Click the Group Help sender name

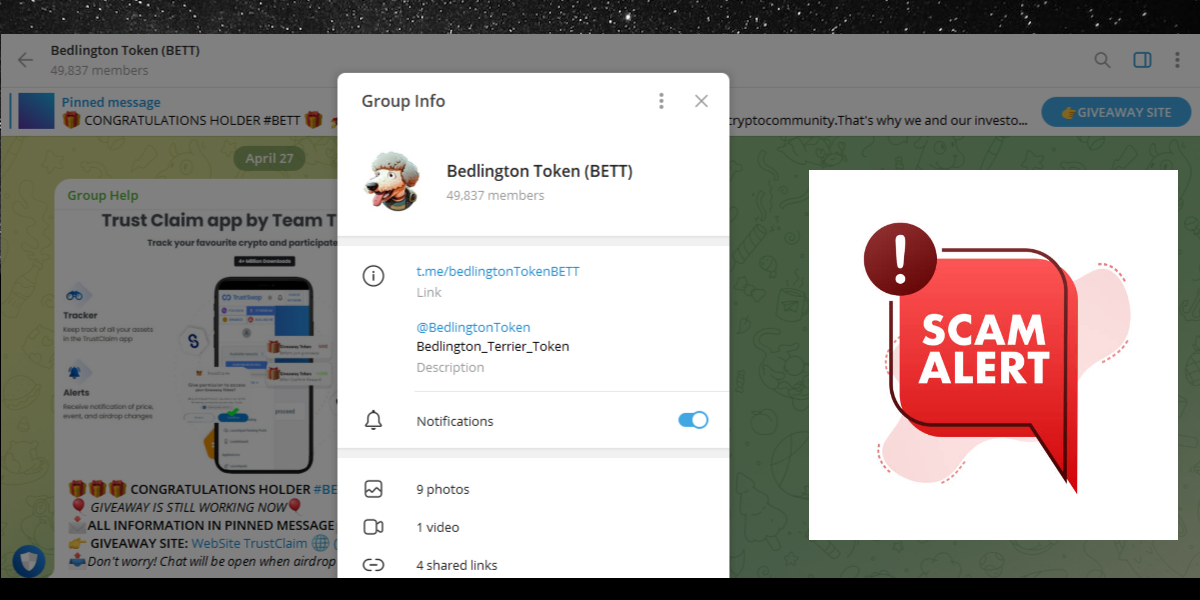point(103,195)
